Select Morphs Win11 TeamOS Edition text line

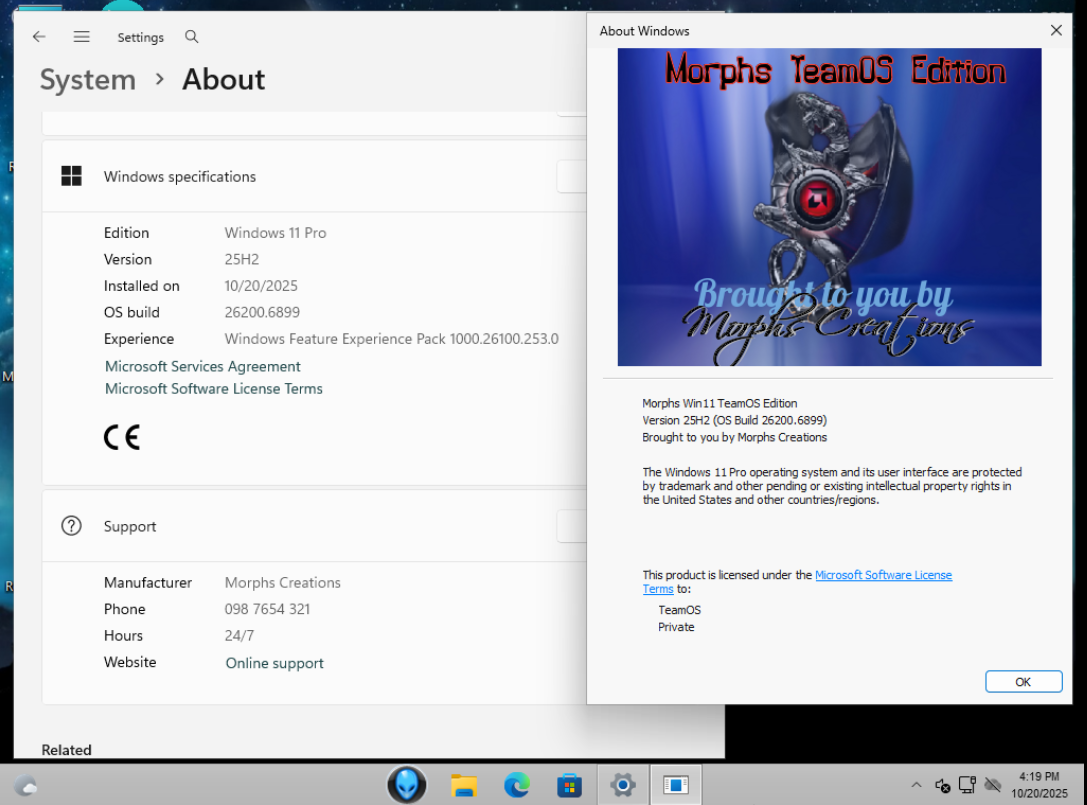coord(720,403)
